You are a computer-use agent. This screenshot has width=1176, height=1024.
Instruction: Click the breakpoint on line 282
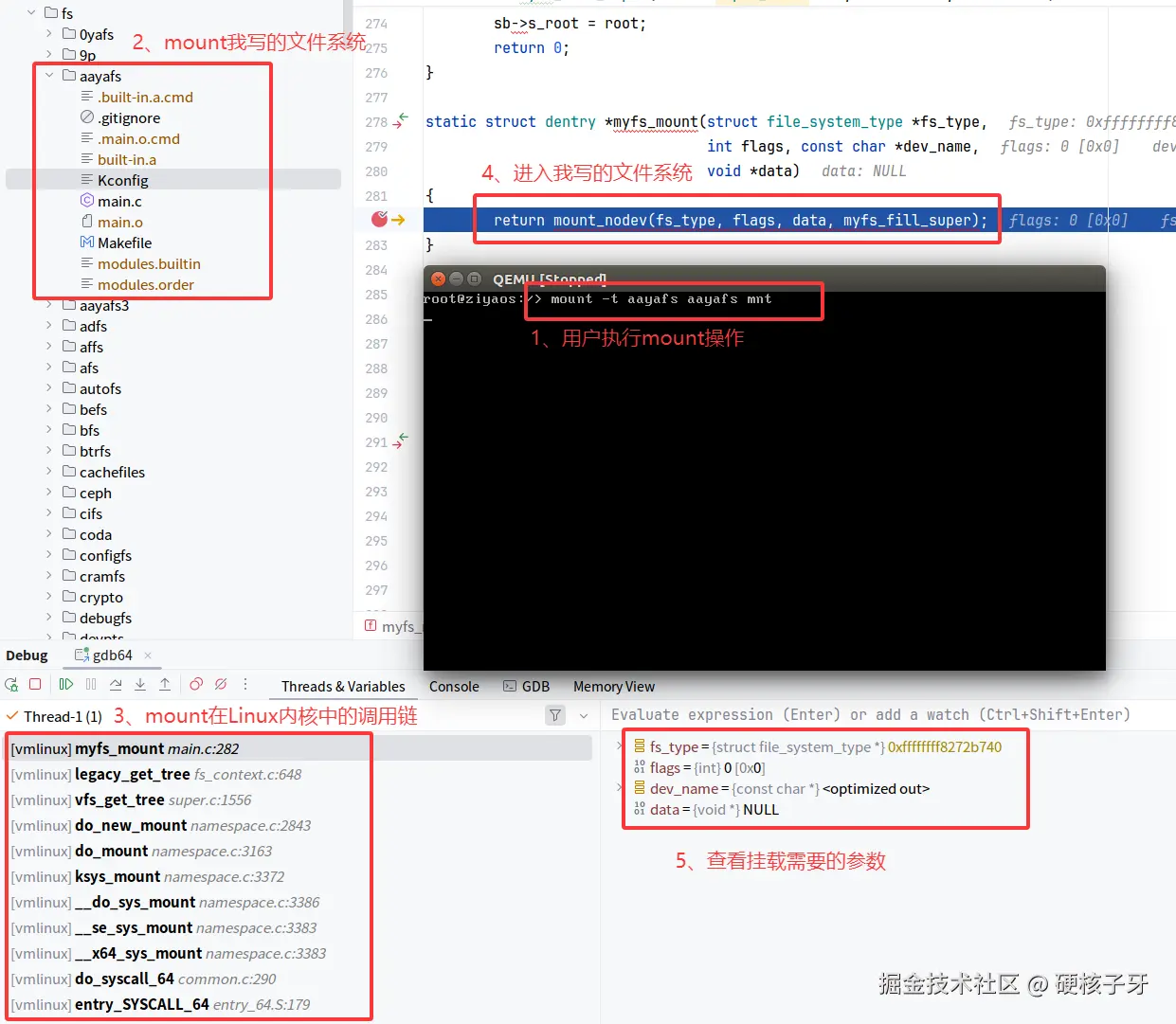click(x=379, y=220)
